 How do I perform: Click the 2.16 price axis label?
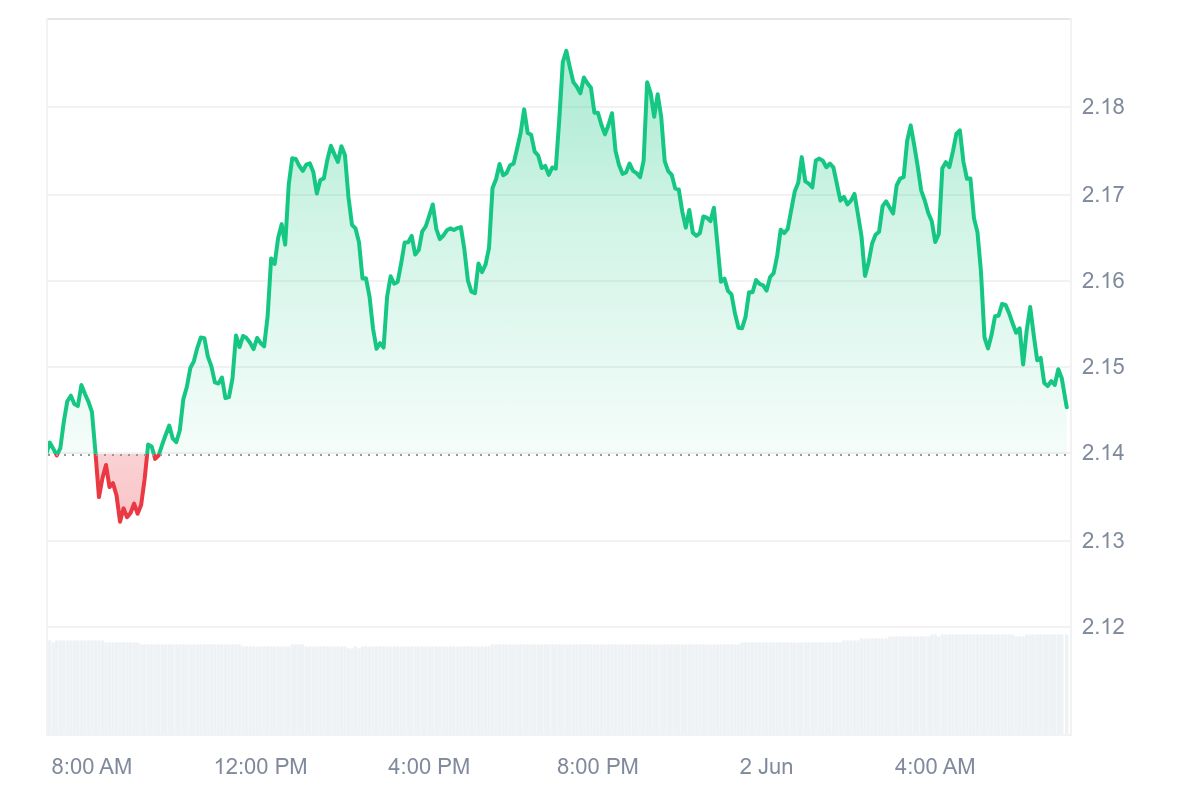click(1102, 281)
